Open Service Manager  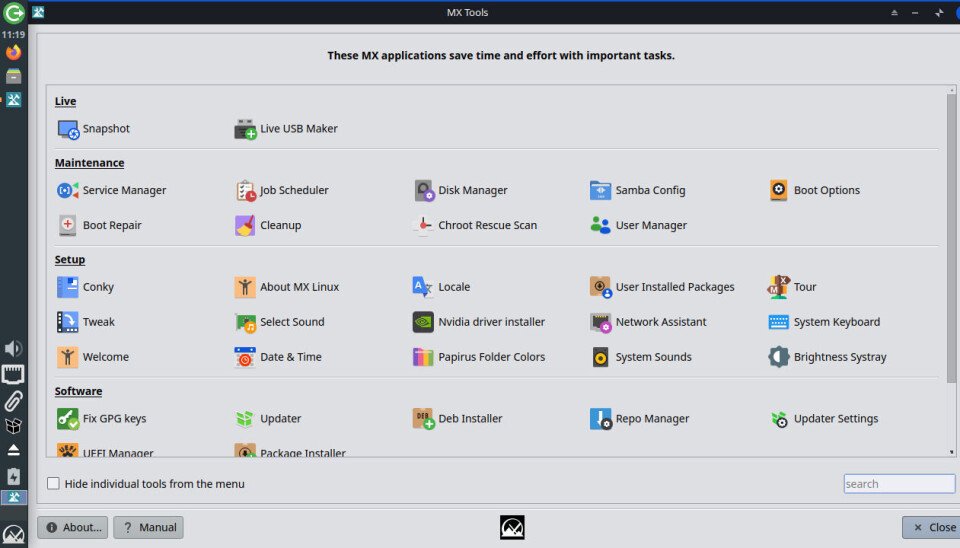tap(111, 190)
